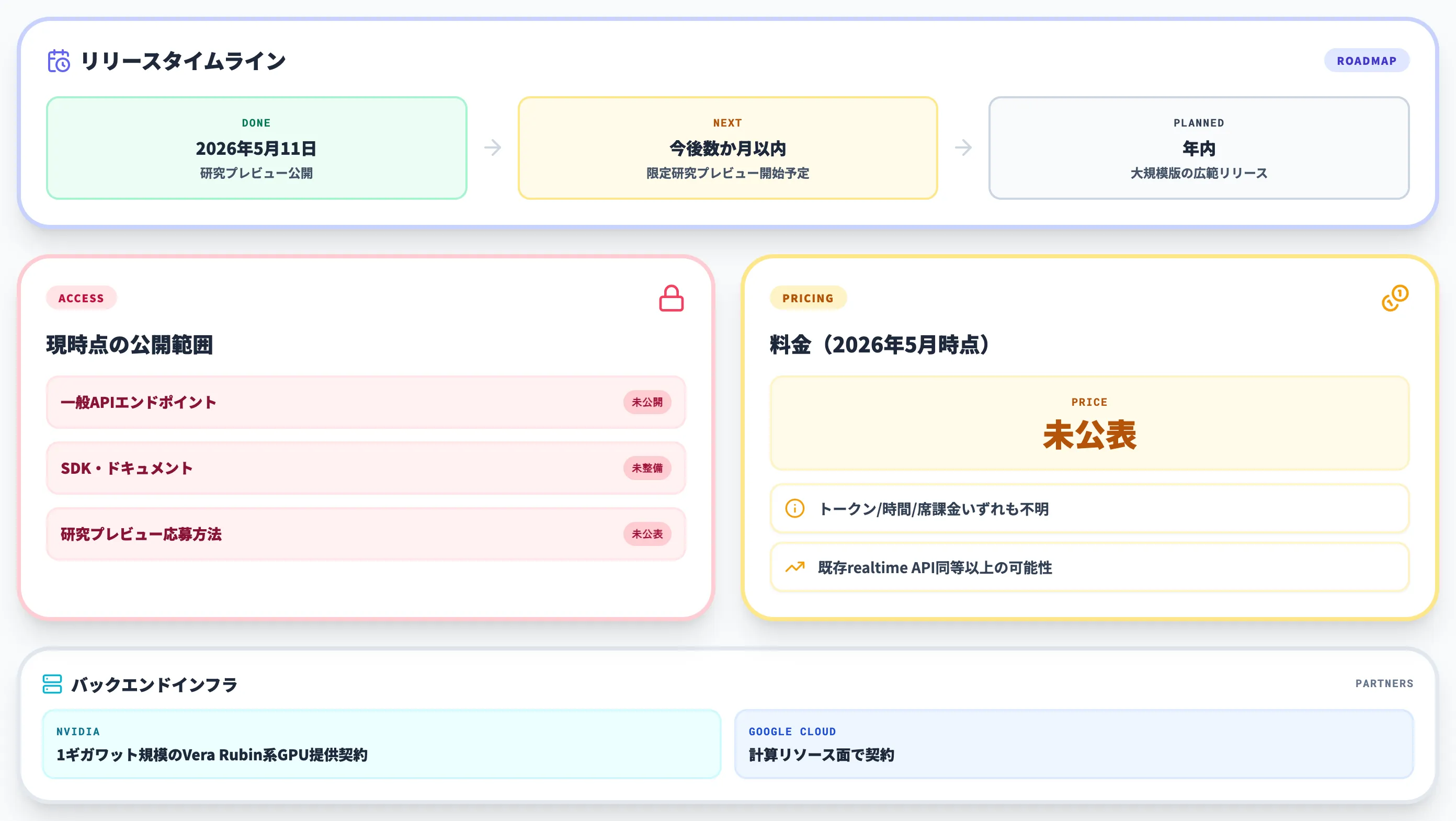Click the 現時点の公開範囲 heading
Viewport: 1456px width, 821px height.
click(x=129, y=345)
